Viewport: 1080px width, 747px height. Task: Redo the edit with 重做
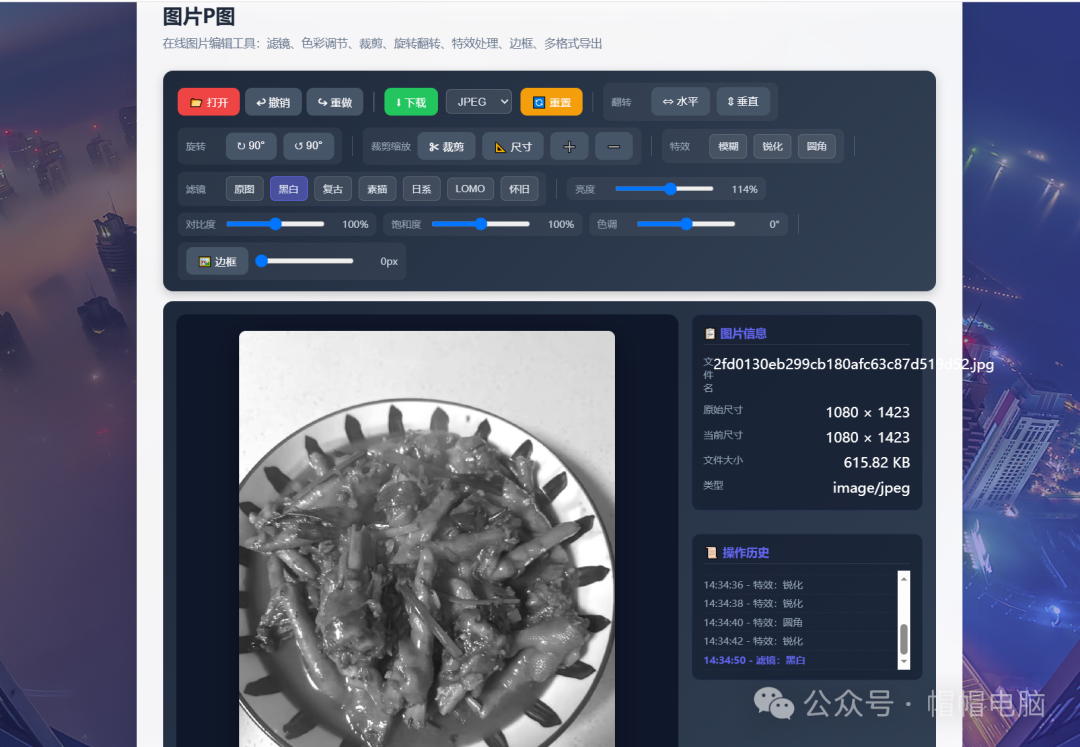[x=334, y=102]
